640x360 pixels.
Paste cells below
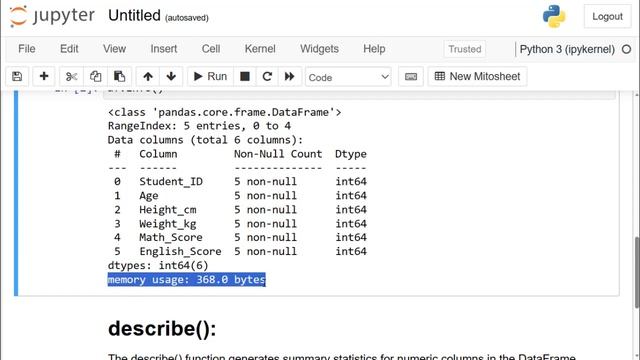coord(119,76)
